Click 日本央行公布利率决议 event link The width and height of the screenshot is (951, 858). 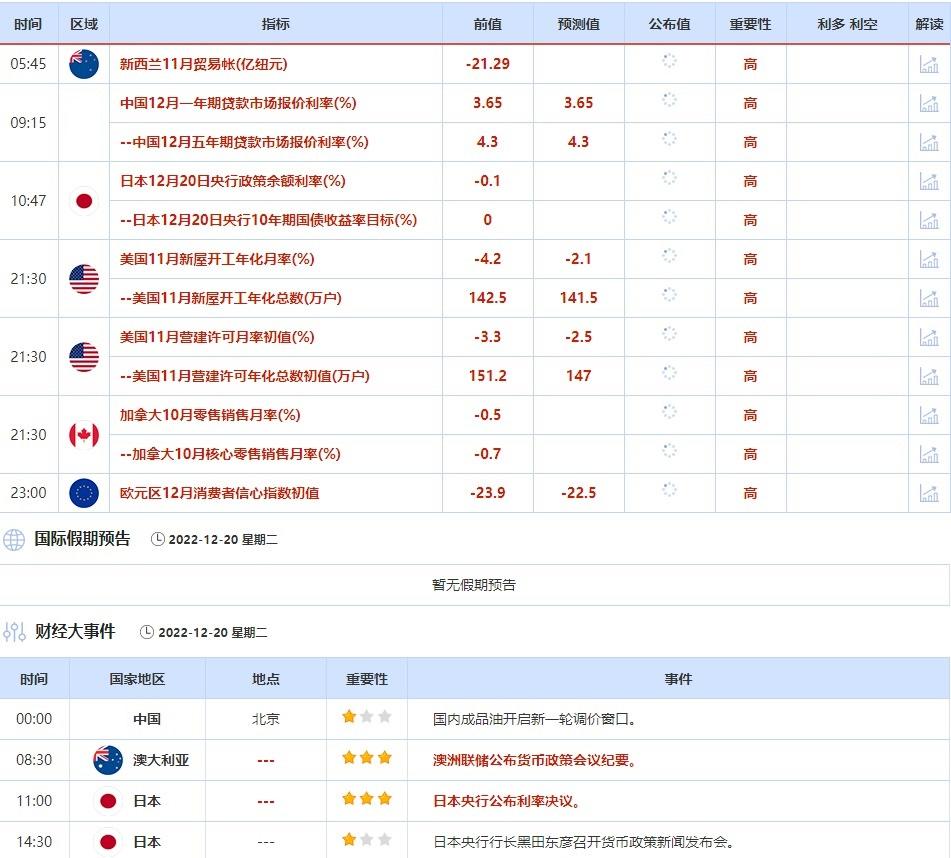click(x=506, y=801)
